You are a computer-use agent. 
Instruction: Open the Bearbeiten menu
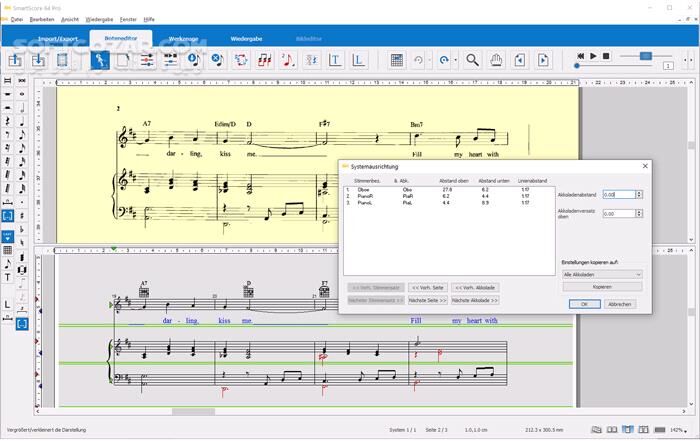tap(42, 20)
